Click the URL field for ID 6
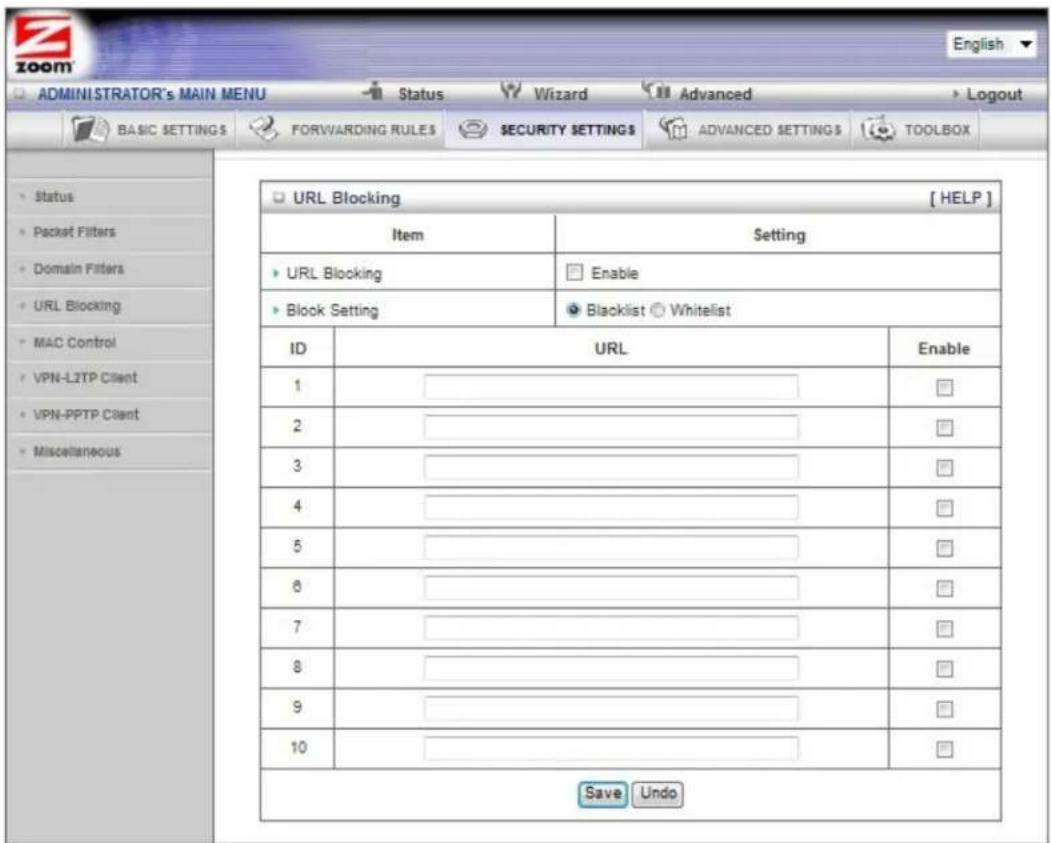Screen dimensions: 1051x843 pyautogui.click(x=611, y=588)
